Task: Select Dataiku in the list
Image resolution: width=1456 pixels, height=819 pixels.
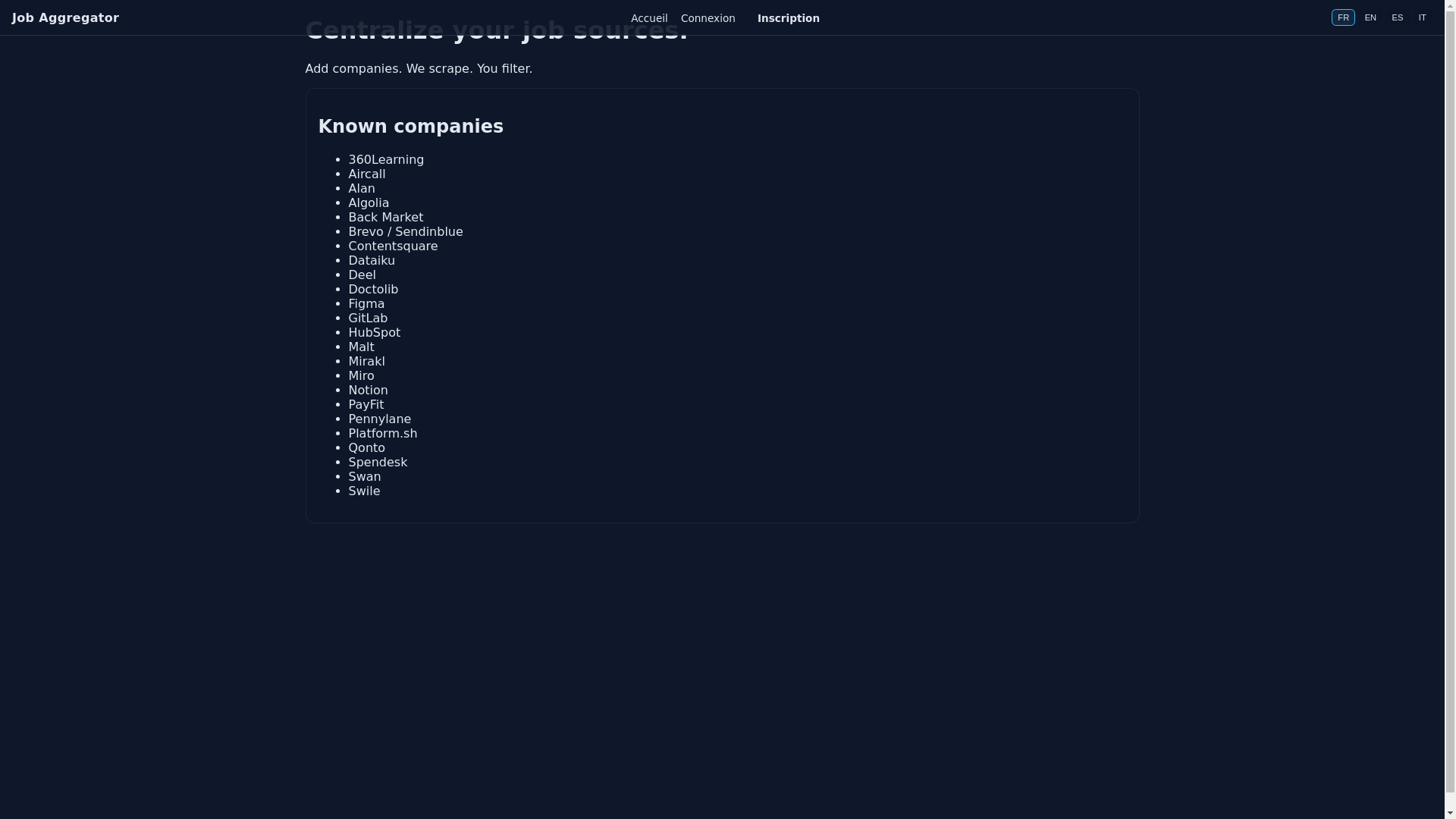Action: tap(372, 261)
